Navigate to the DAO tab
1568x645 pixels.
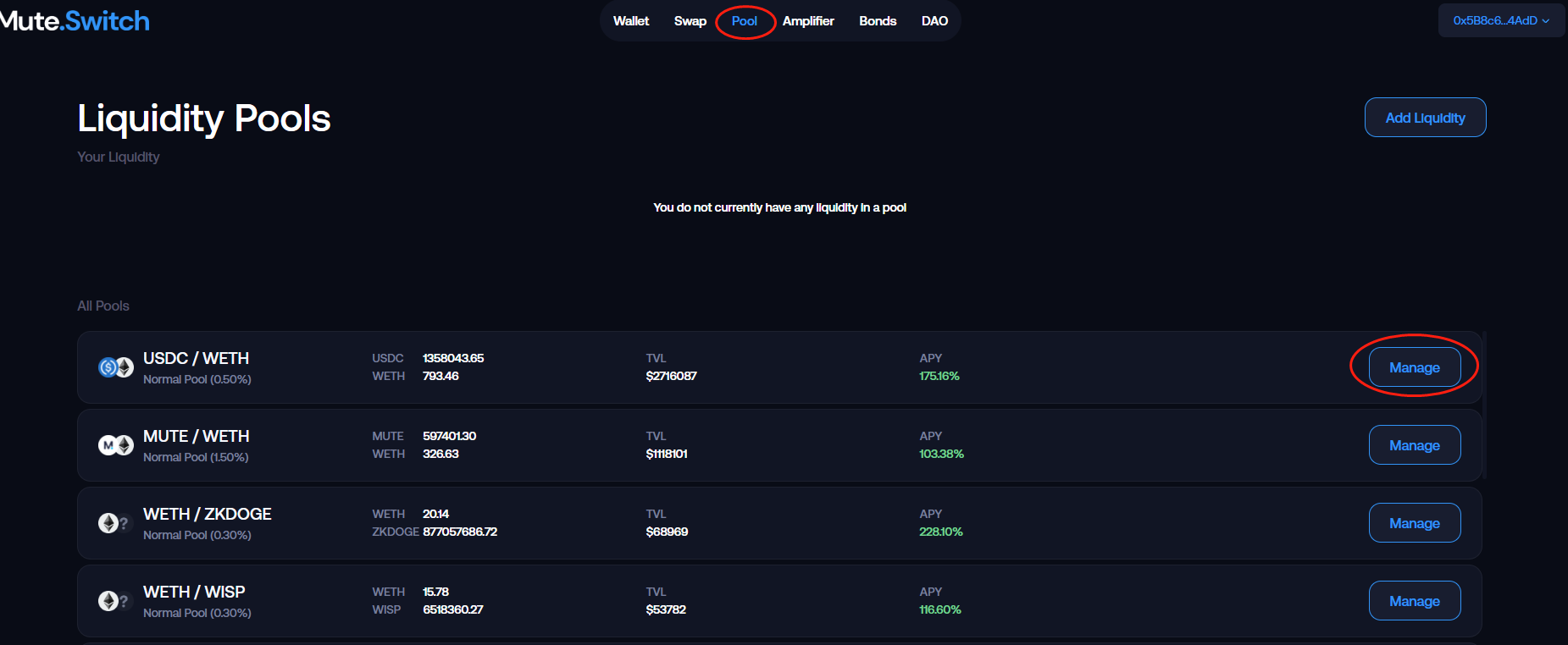pyautogui.click(x=934, y=21)
